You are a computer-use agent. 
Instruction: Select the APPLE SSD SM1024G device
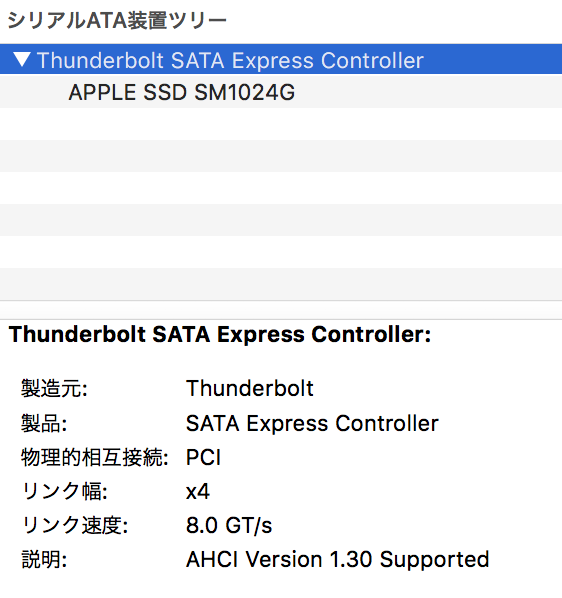(x=281, y=92)
